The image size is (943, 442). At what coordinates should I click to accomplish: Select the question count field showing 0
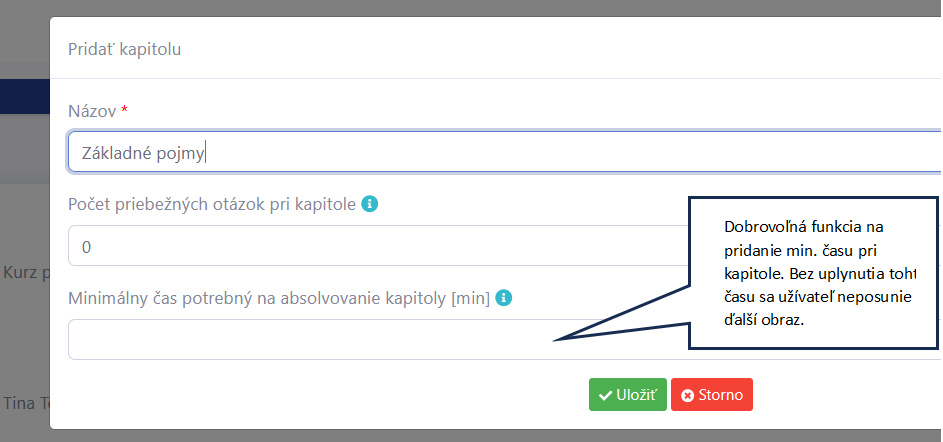pyautogui.click(x=378, y=245)
